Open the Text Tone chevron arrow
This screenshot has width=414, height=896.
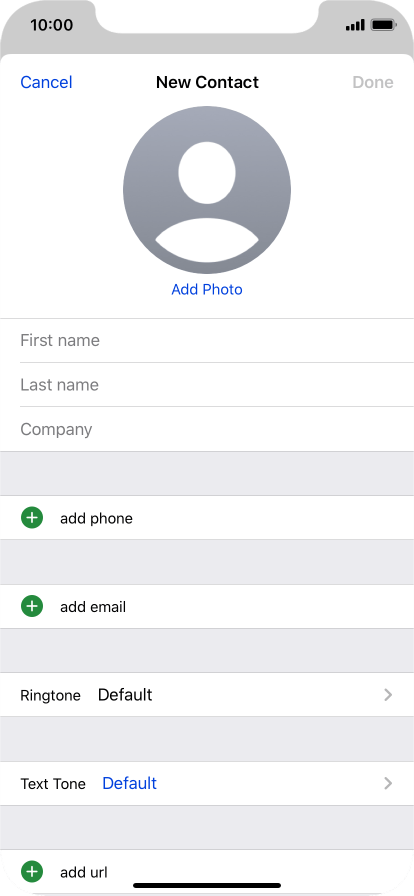[388, 783]
